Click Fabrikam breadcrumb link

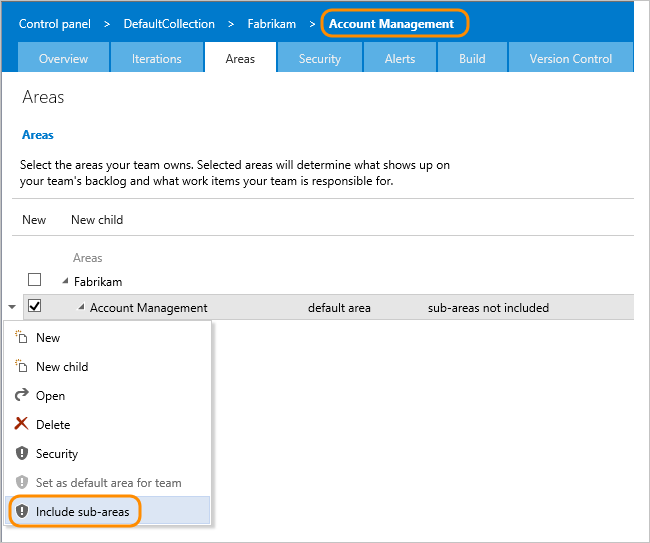272,24
